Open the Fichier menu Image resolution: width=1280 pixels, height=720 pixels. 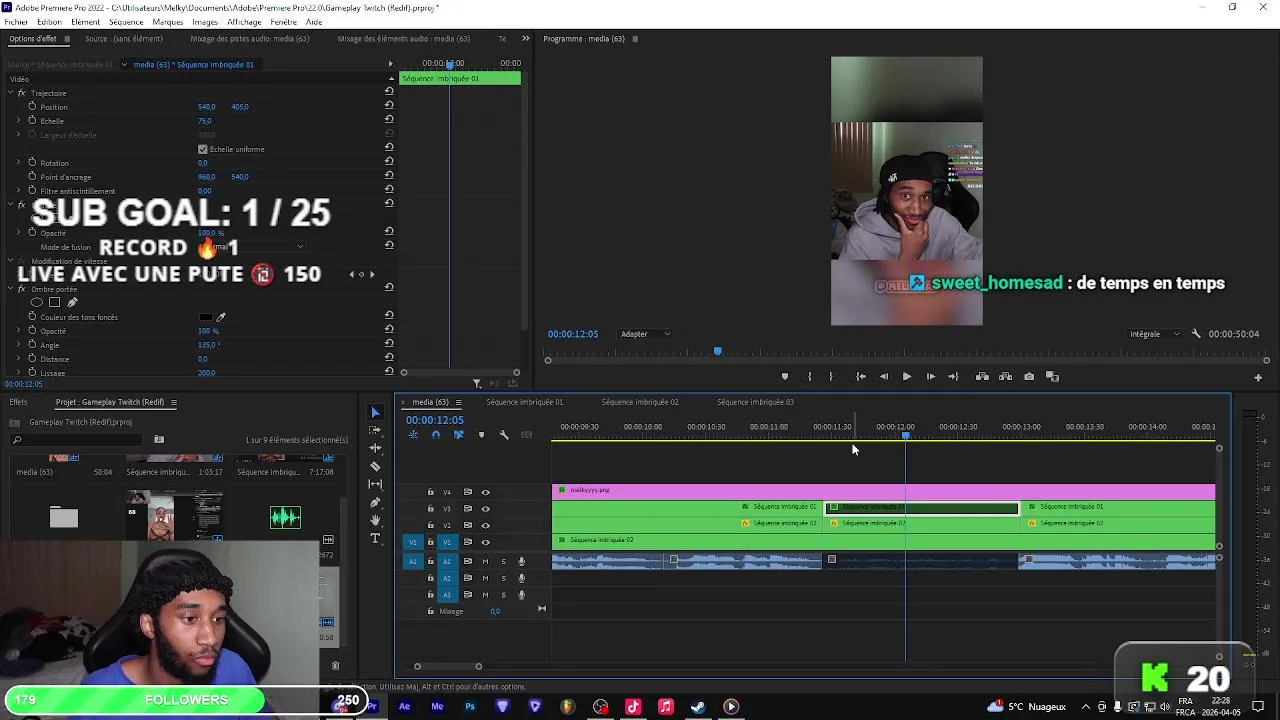coord(16,22)
